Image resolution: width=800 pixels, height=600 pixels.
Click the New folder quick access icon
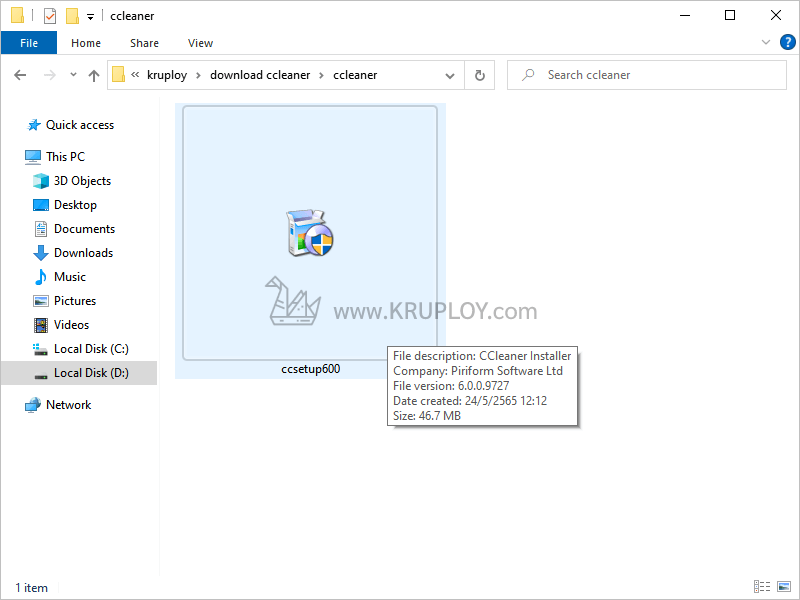point(72,16)
